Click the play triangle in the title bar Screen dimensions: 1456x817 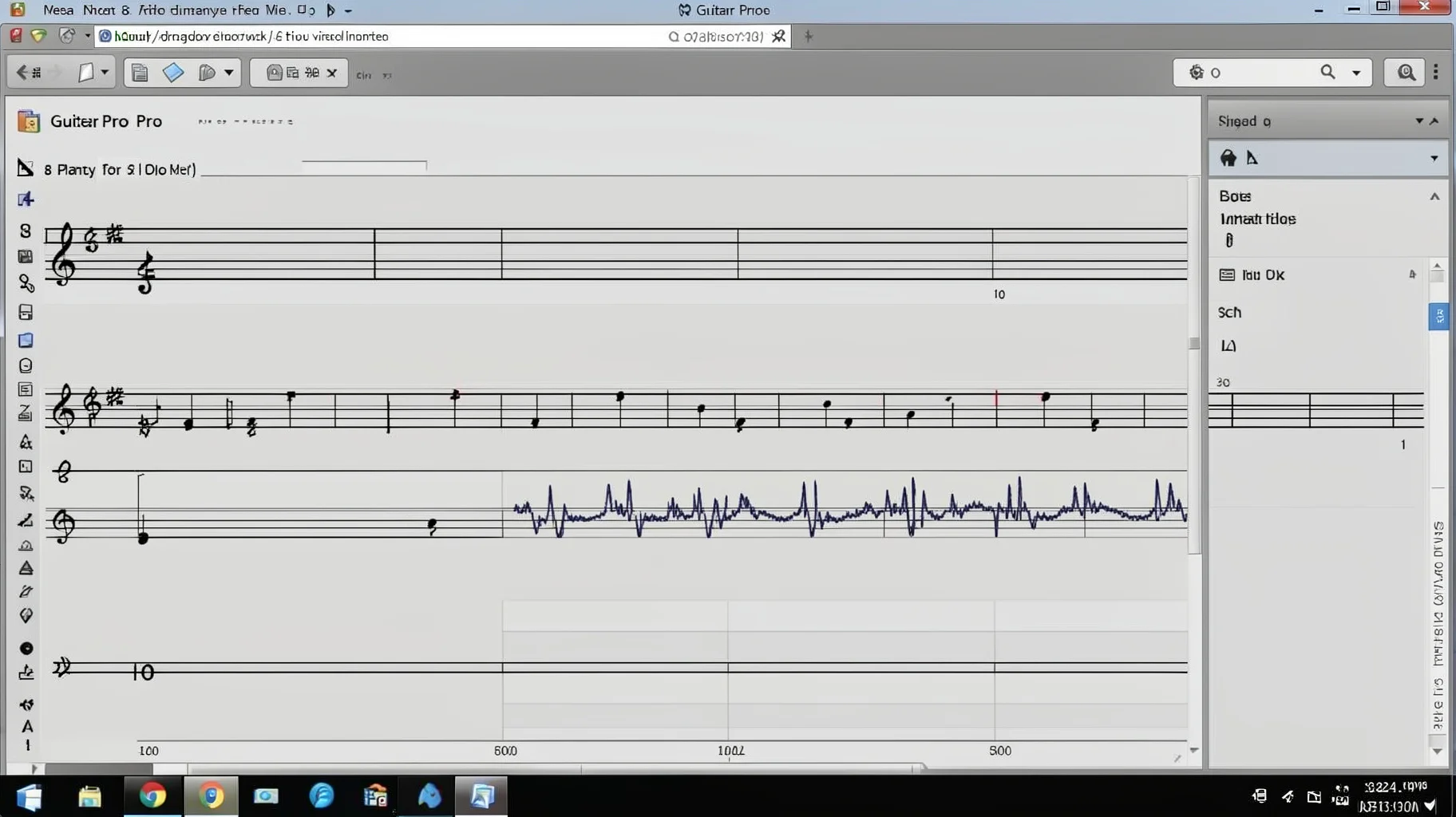330,10
